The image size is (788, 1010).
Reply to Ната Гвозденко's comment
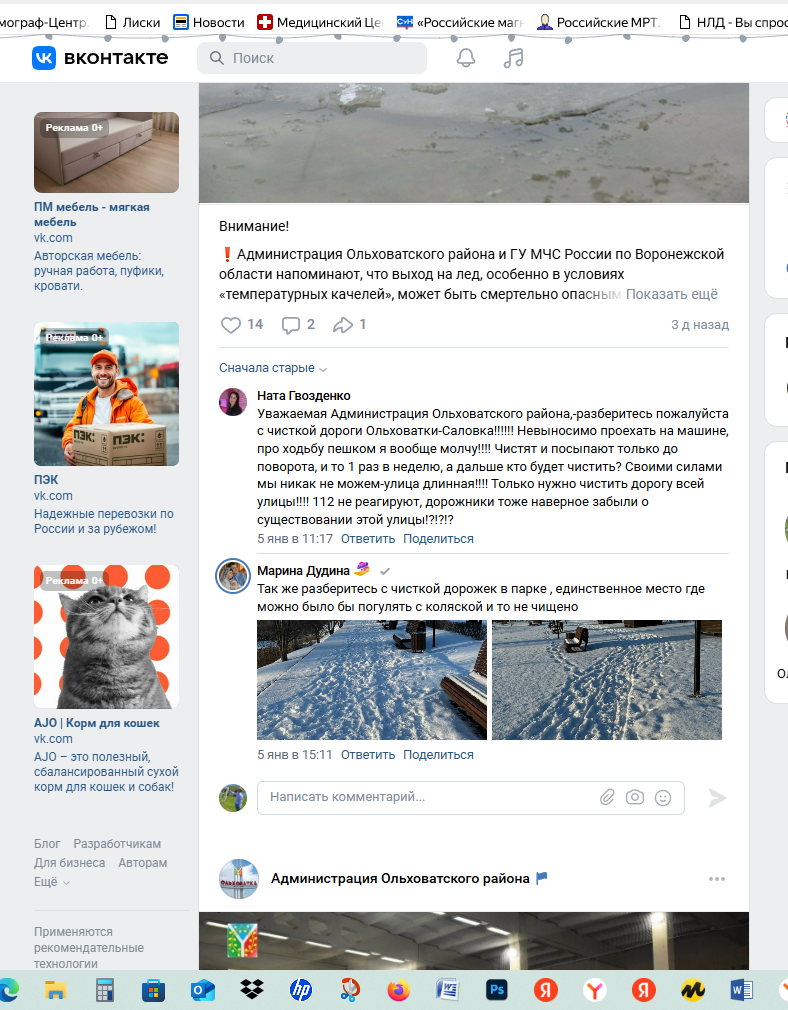368,538
